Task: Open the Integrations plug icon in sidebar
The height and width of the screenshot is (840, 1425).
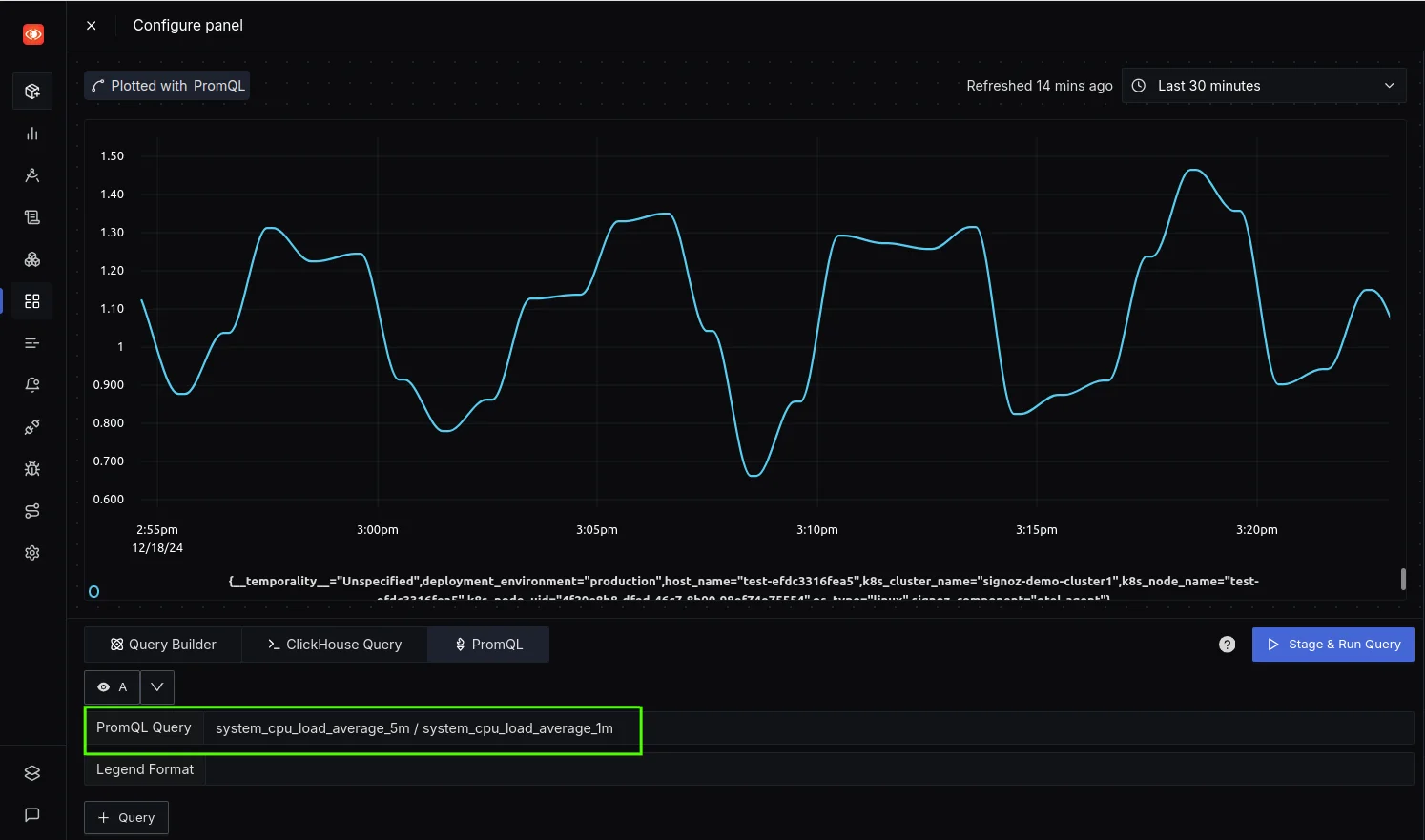Action: click(31, 426)
